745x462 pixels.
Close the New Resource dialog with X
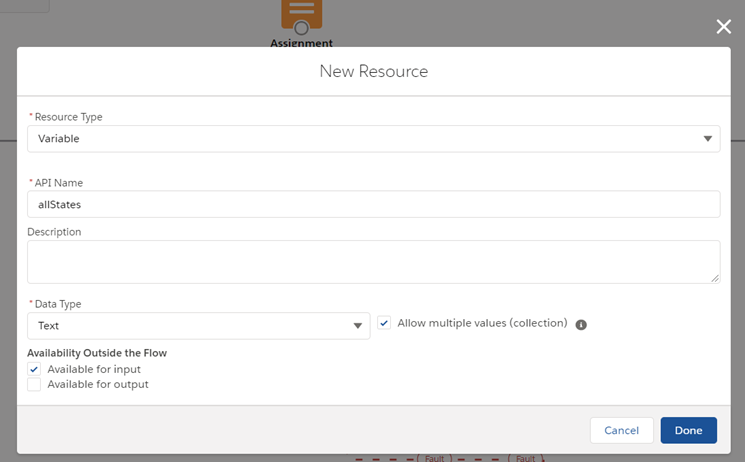coord(724,27)
